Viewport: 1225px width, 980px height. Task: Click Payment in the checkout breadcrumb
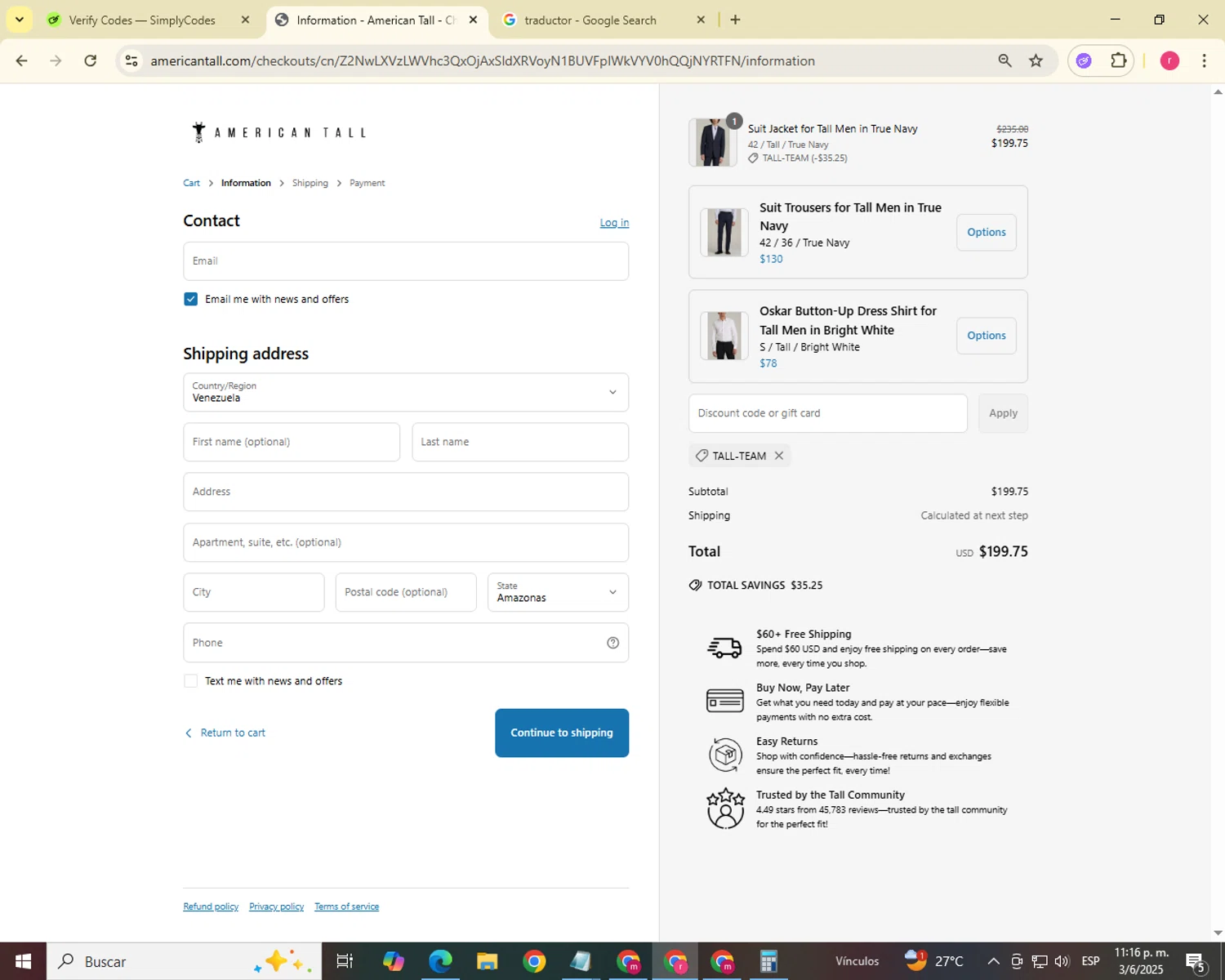pyautogui.click(x=367, y=183)
